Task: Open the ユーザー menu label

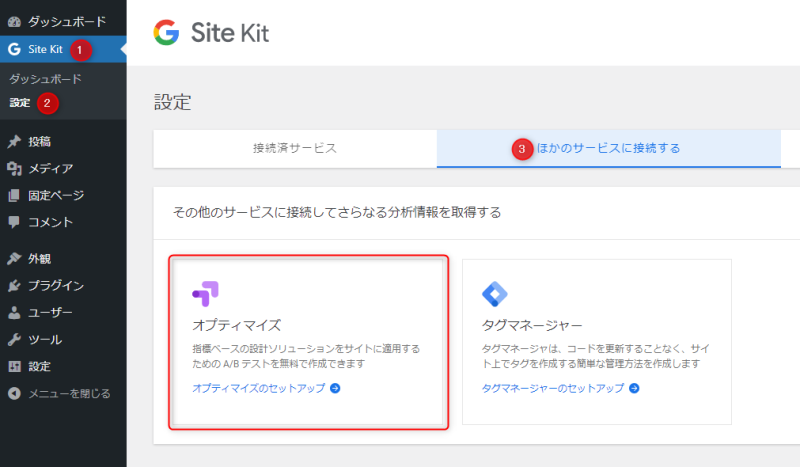Action: (51, 312)
